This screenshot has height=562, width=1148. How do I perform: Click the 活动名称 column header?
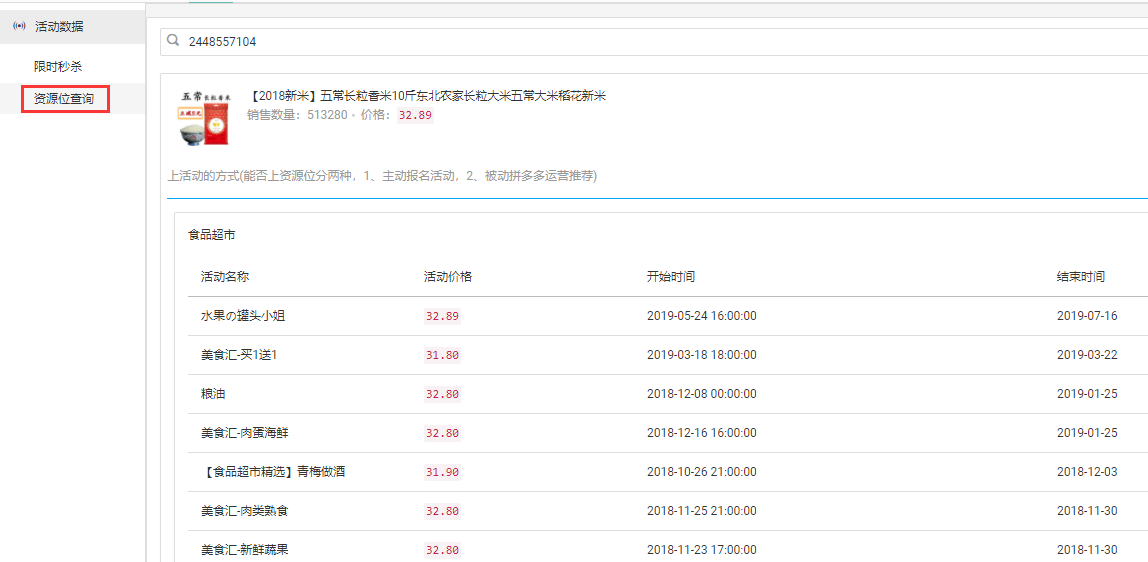[x=225, y=277]
